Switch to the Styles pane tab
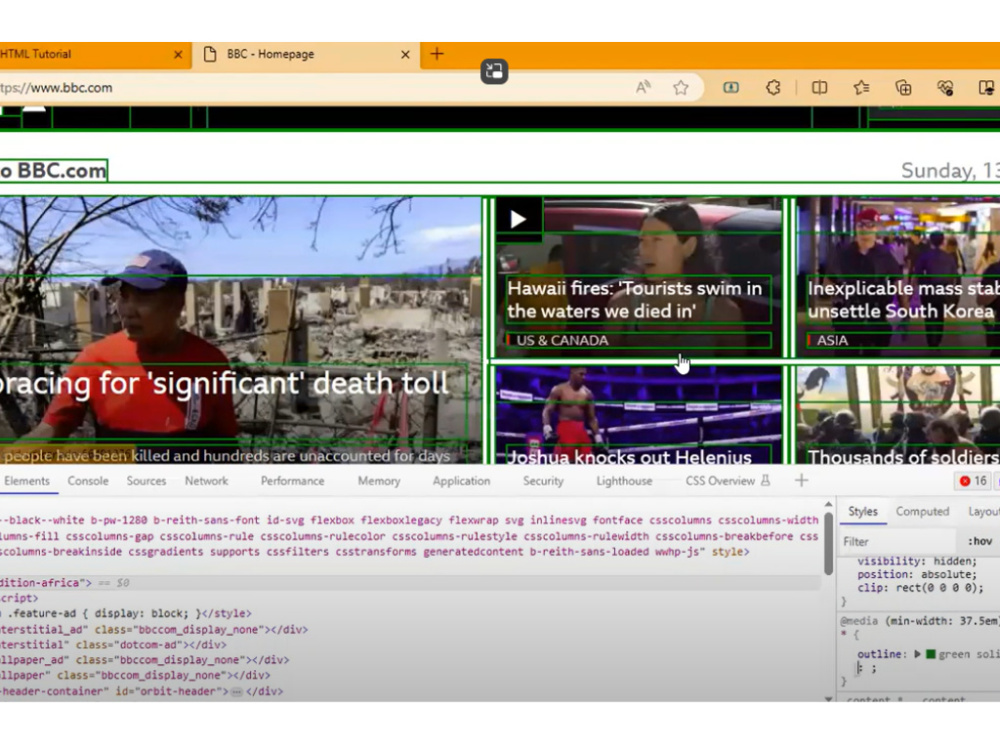 (x=862, y=511)
